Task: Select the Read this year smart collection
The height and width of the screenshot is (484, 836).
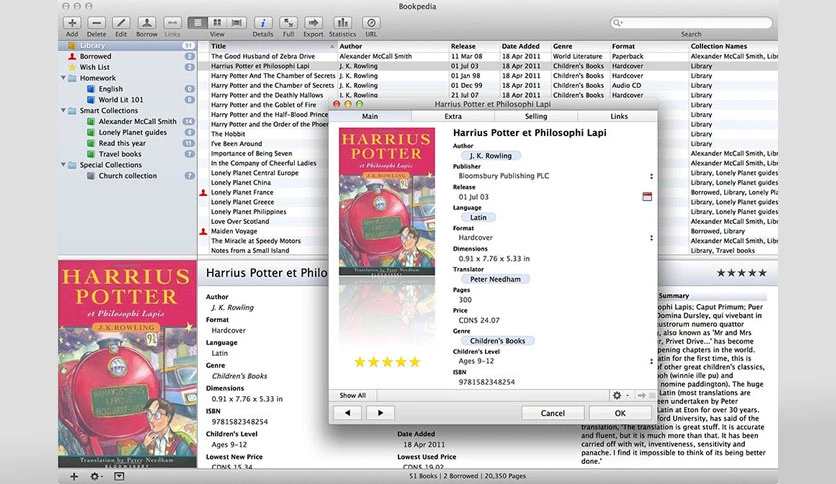Action: pos(127,143)
